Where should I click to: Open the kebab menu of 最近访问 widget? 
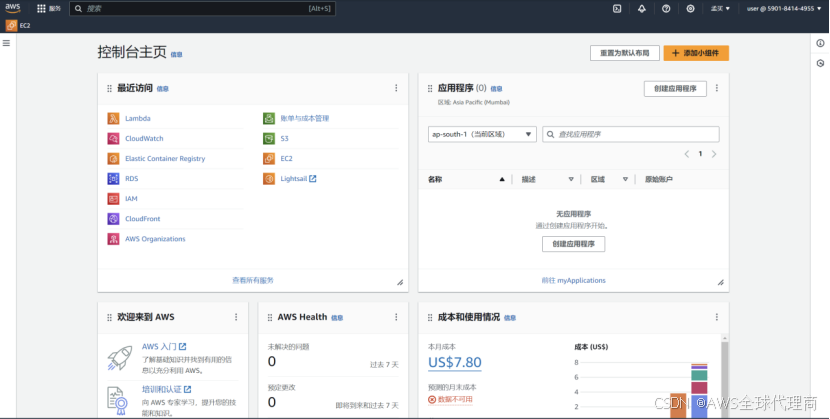pyautogui.click(x=396, y=88)
